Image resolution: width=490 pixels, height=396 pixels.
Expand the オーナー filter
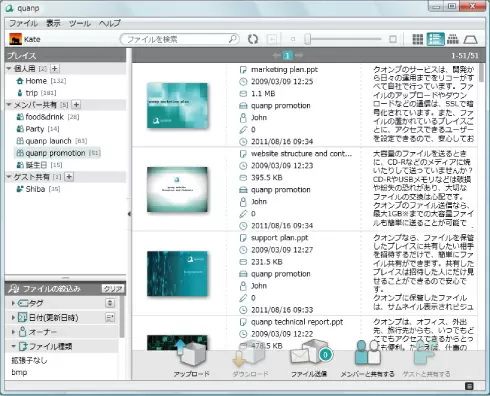pos(13,332)
